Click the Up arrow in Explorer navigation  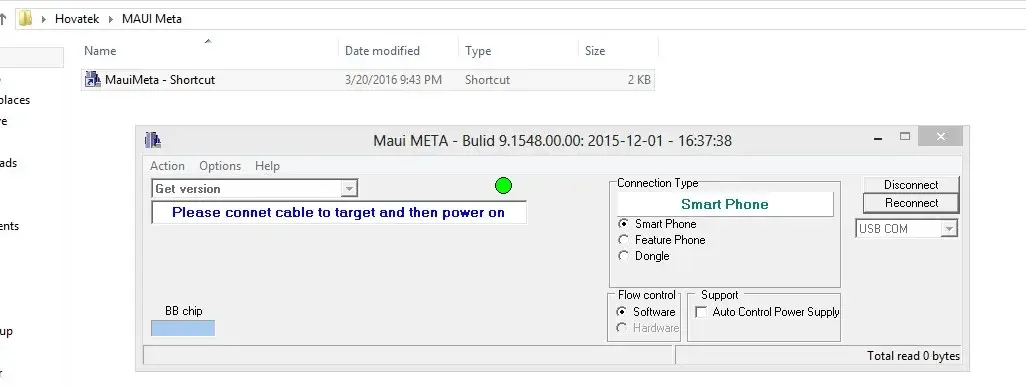[3, 19]
